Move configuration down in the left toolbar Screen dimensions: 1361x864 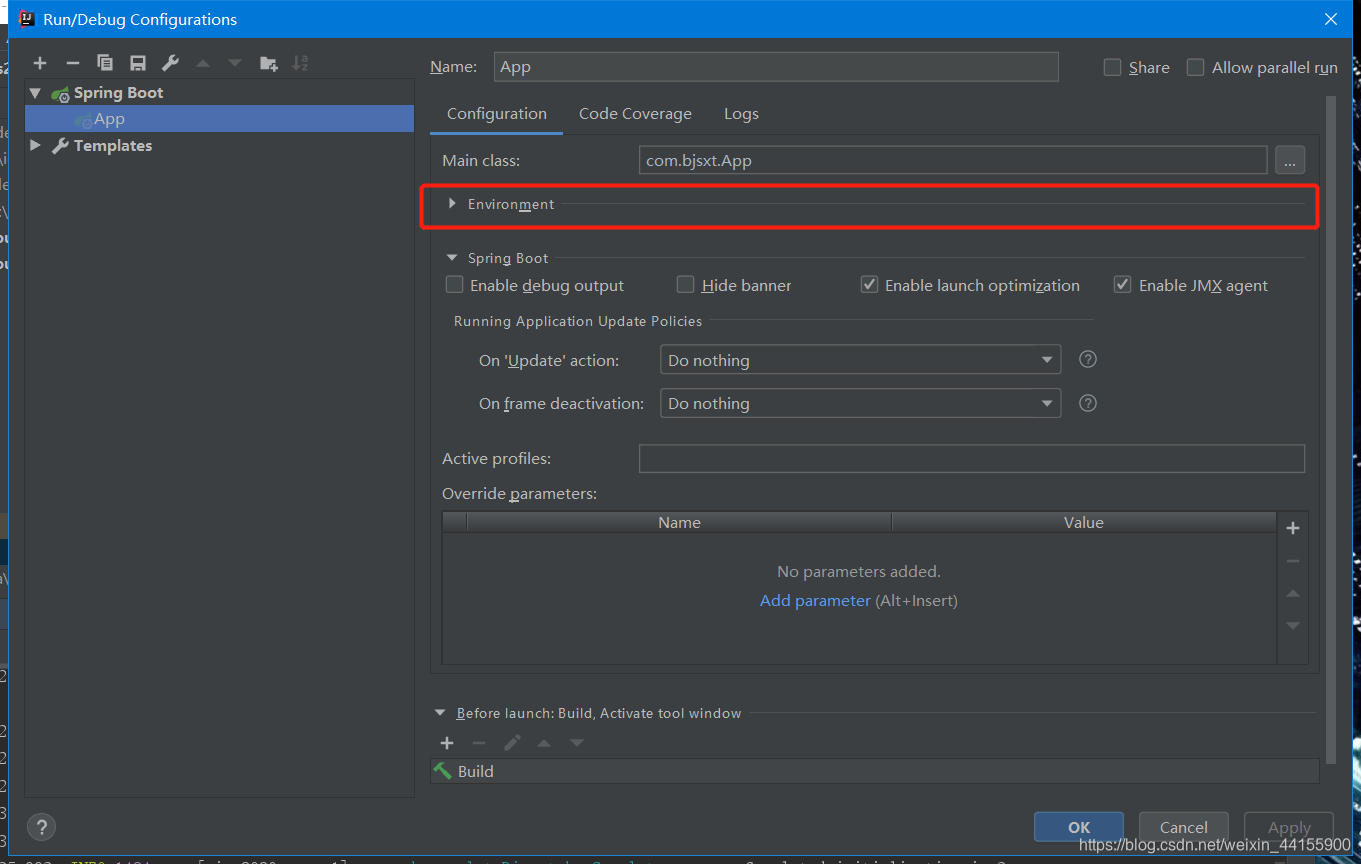tap(235, 63)
